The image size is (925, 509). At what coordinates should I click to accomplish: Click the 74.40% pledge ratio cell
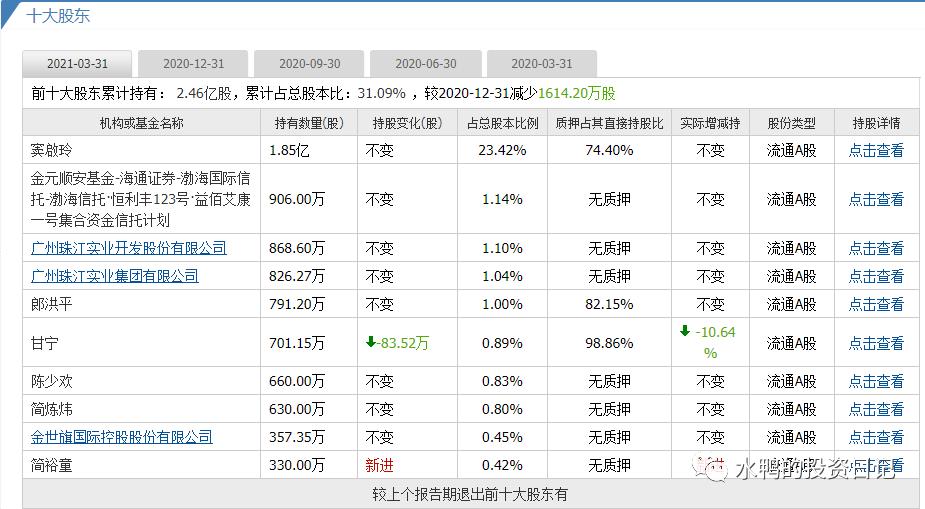tap(609, 150)
